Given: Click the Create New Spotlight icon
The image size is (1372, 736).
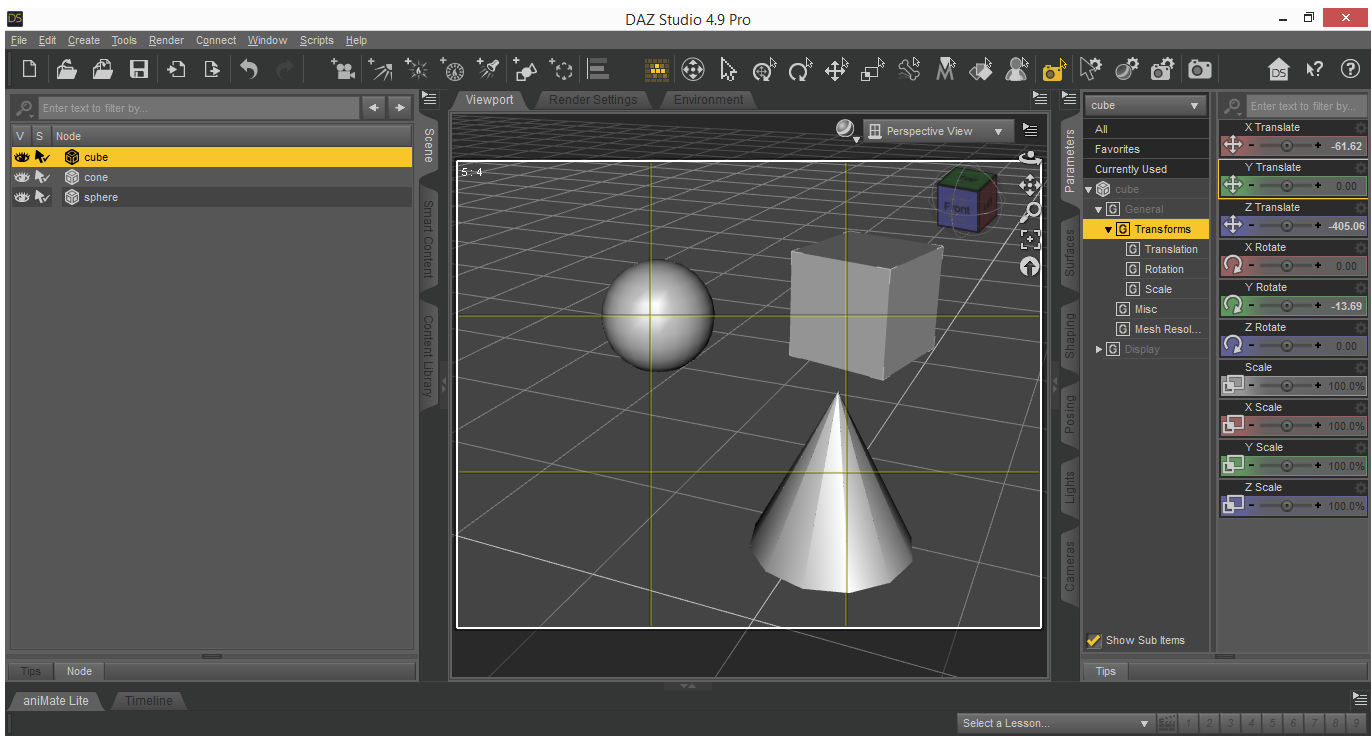Looking at the screenshot, I should tap(489, 69).
